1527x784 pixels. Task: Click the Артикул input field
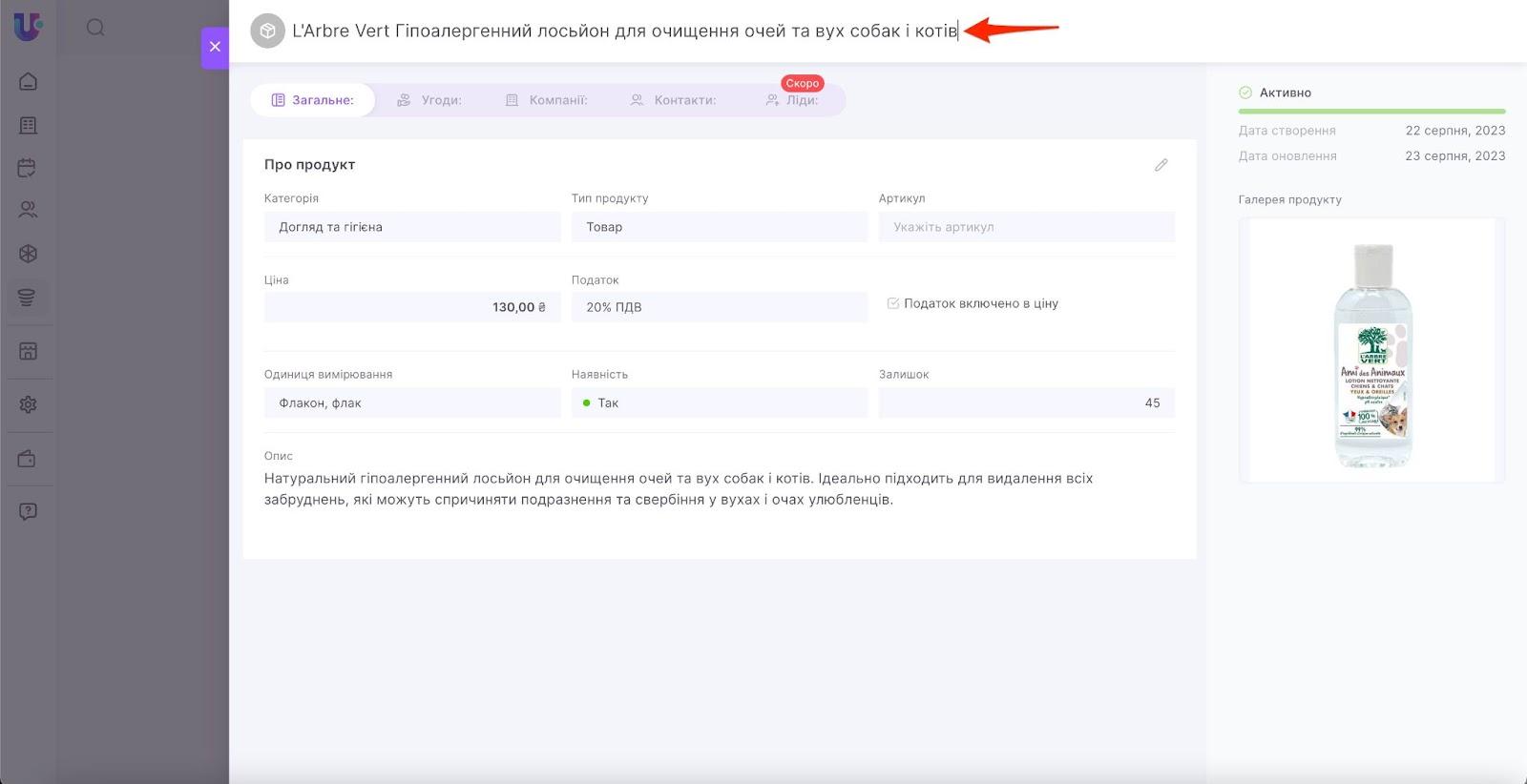[1026, 227]
